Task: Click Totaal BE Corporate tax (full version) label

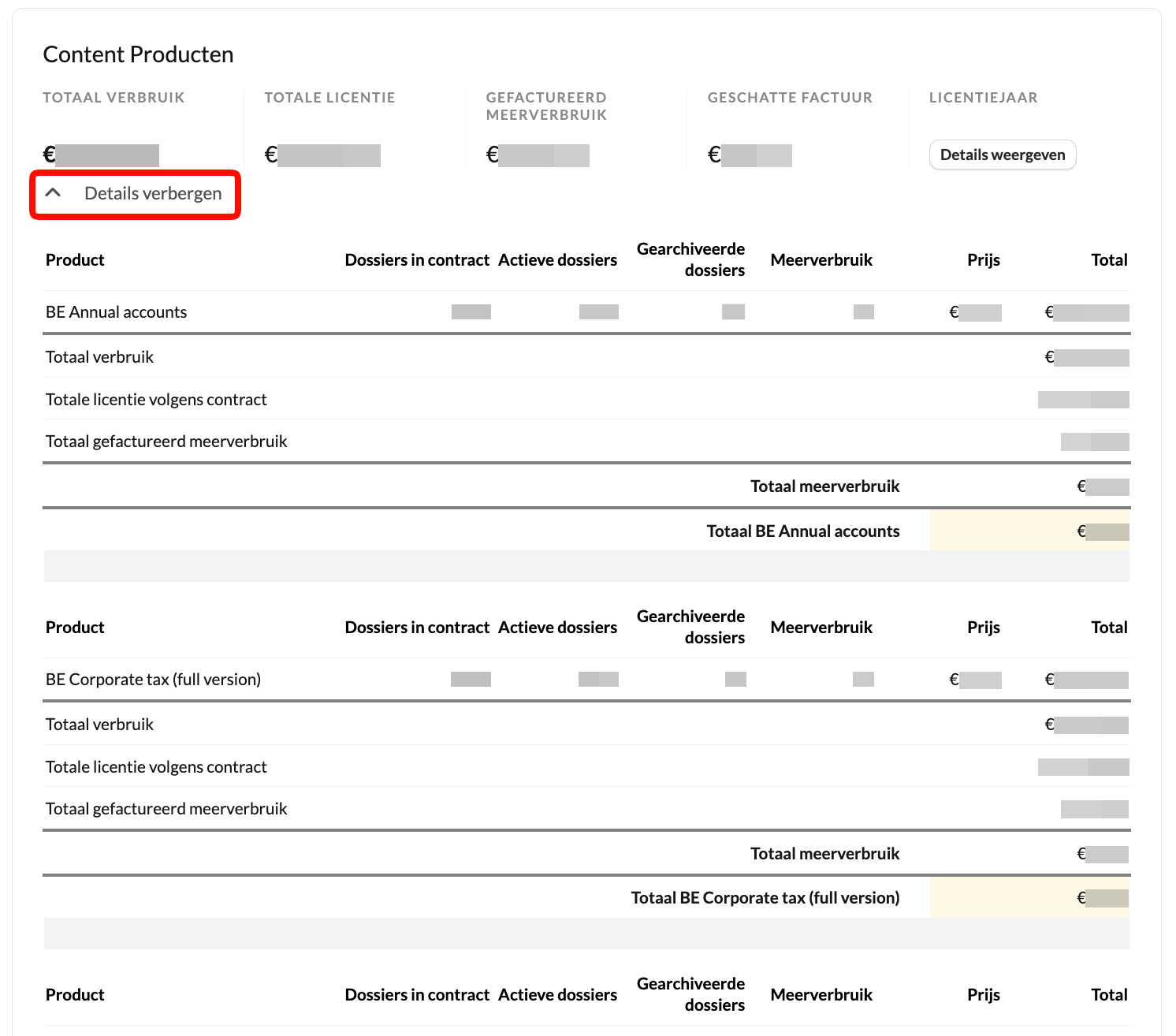Action: [x=765, y=898]
